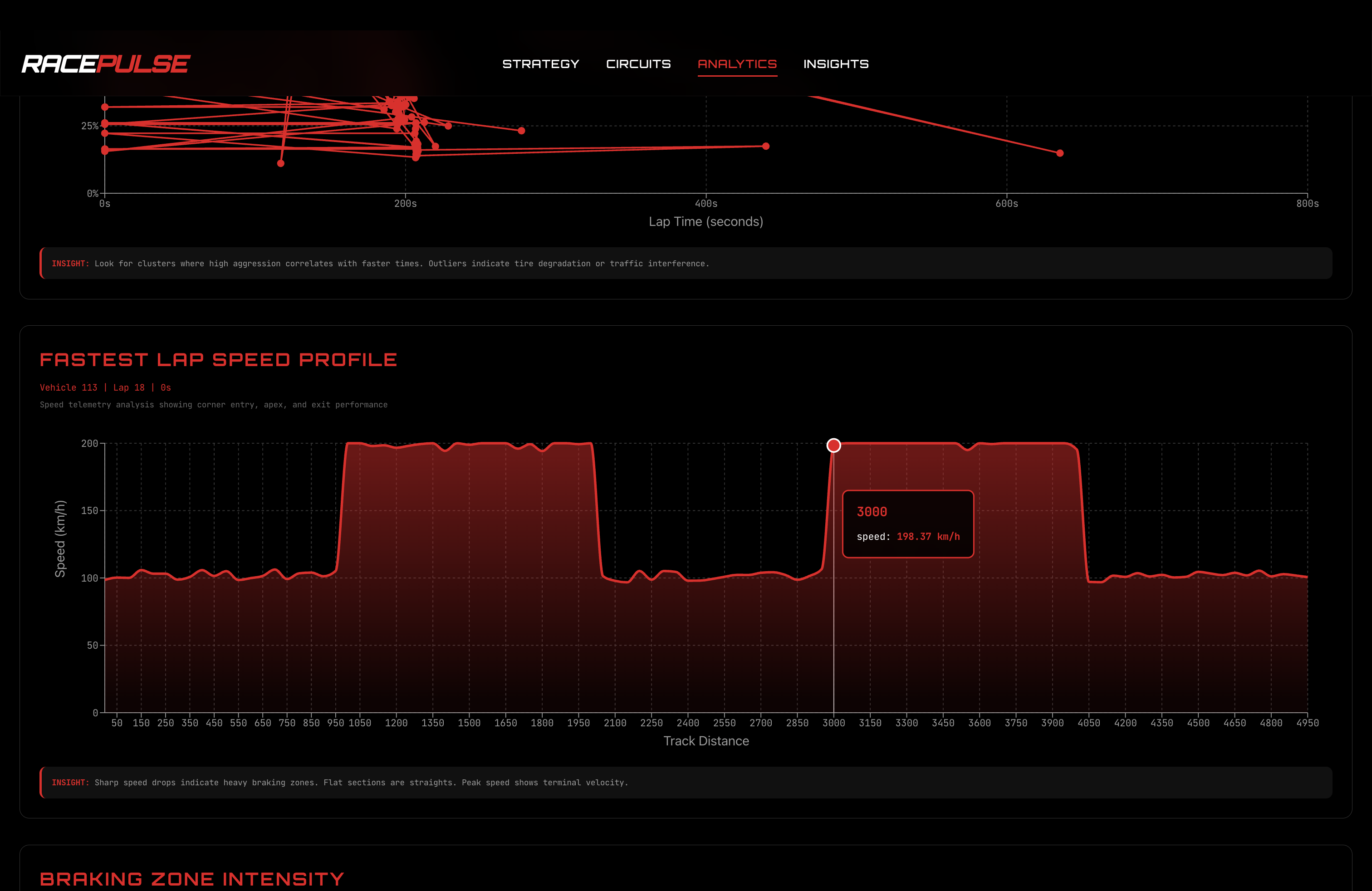Click scatter point near 600s lap time
Viewport: 1372px width, 891px height.
click(1059, 153)
